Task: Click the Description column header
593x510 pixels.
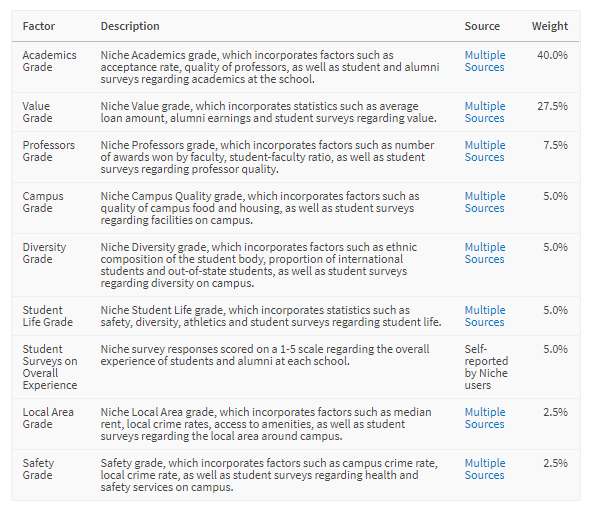Action: [130, 26]
